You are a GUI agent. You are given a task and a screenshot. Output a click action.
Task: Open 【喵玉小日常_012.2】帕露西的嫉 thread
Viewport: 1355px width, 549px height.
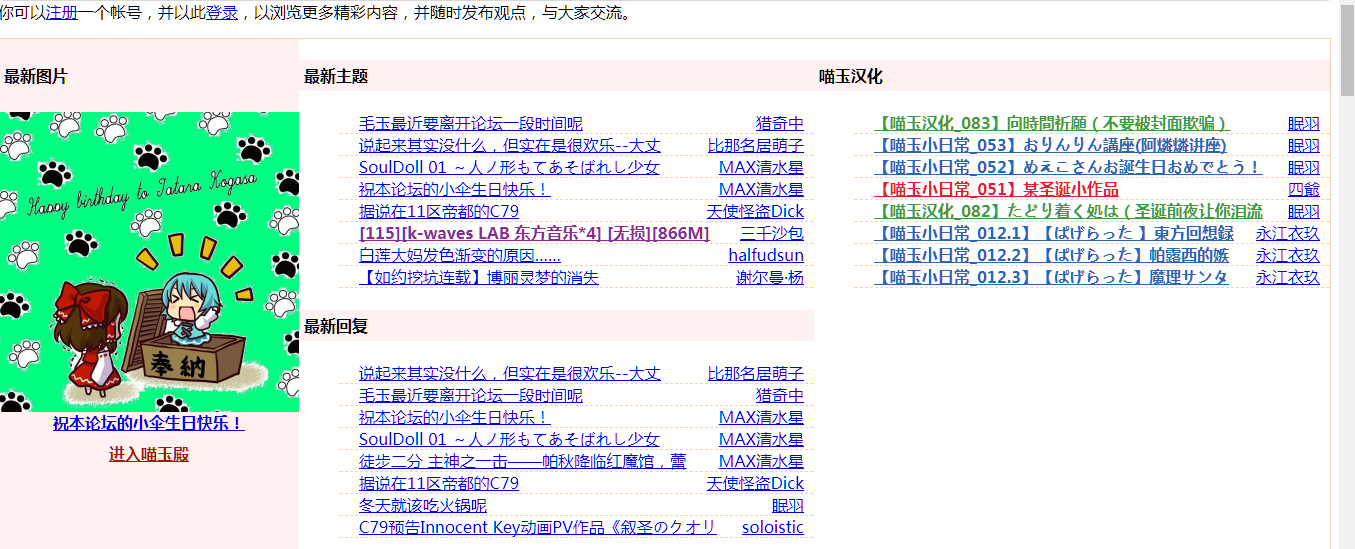1051,256
